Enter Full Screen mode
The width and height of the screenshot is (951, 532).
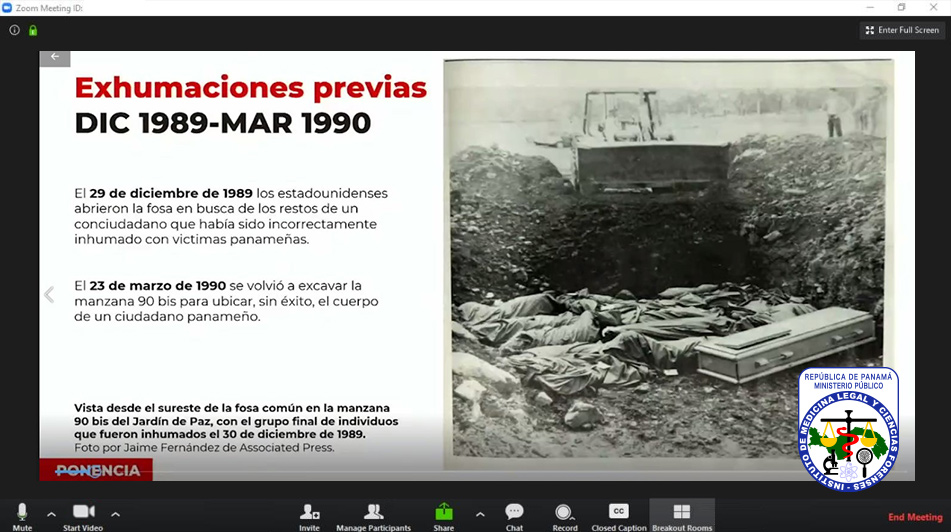(902, 30)
